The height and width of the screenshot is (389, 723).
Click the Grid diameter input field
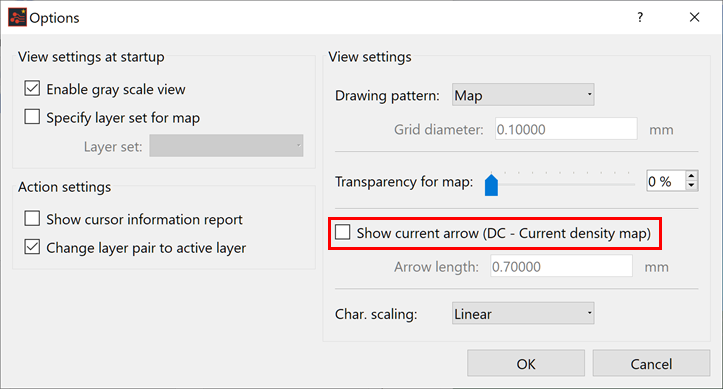[x=566, y=129]
